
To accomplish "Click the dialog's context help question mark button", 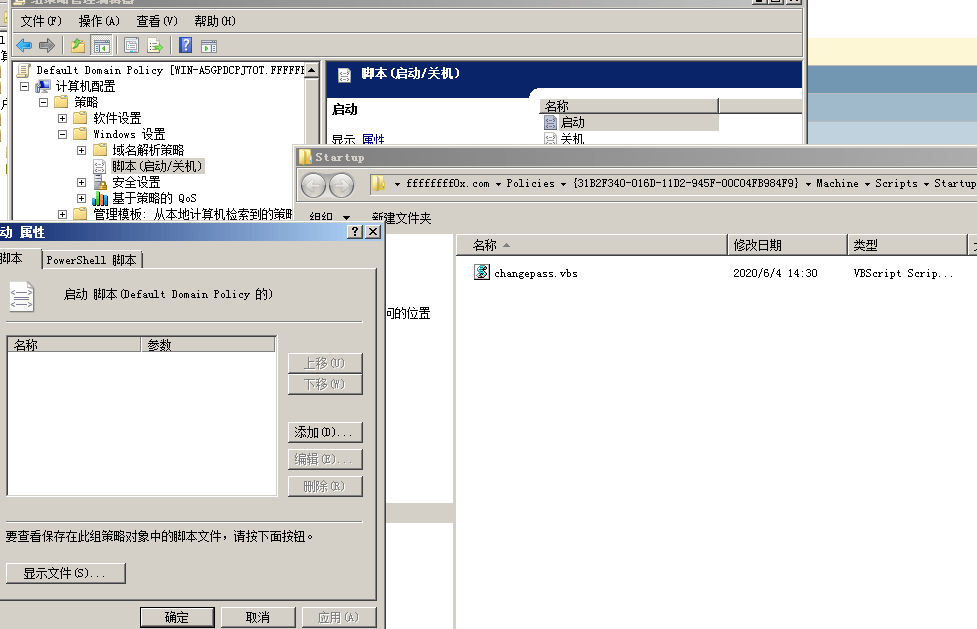I will click(355, 231).
